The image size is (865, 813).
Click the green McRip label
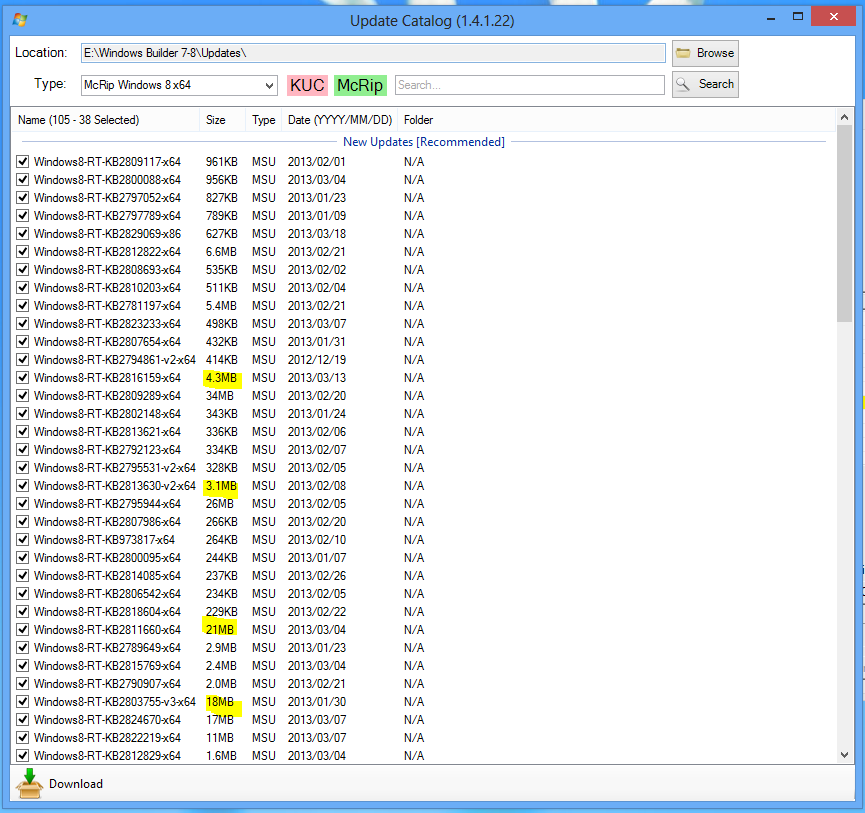[360, 85]
